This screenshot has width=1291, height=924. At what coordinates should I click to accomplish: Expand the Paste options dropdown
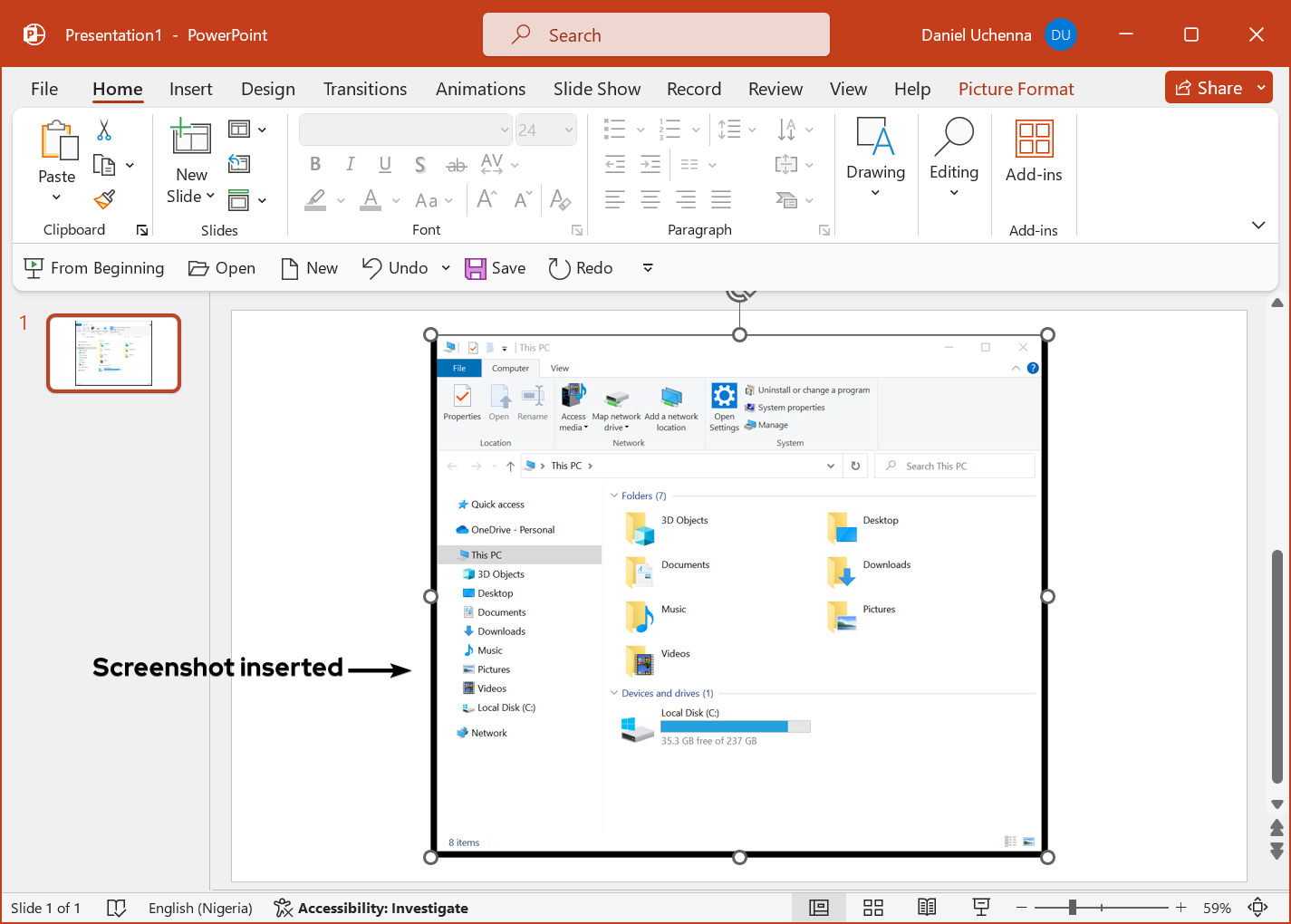click(x=56, y=197)
